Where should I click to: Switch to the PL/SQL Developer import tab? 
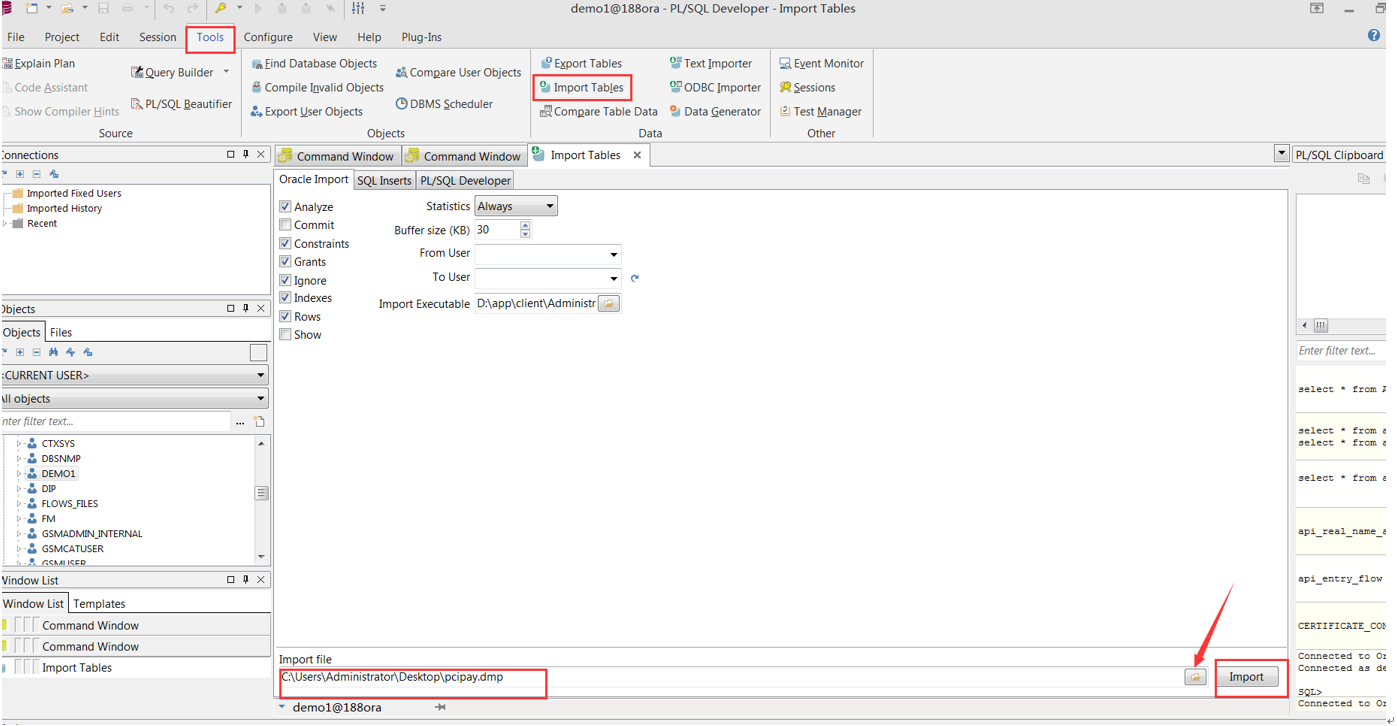(465, 181)
